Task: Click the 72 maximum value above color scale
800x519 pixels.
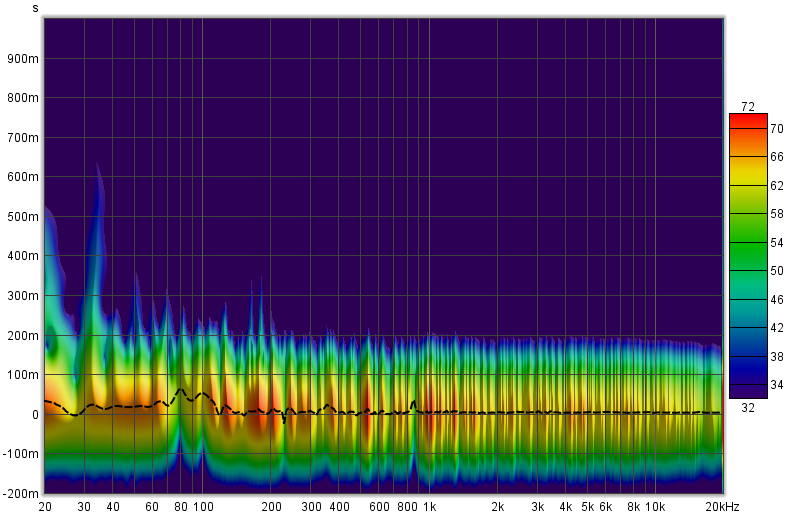Action: (x=748, y=107)
